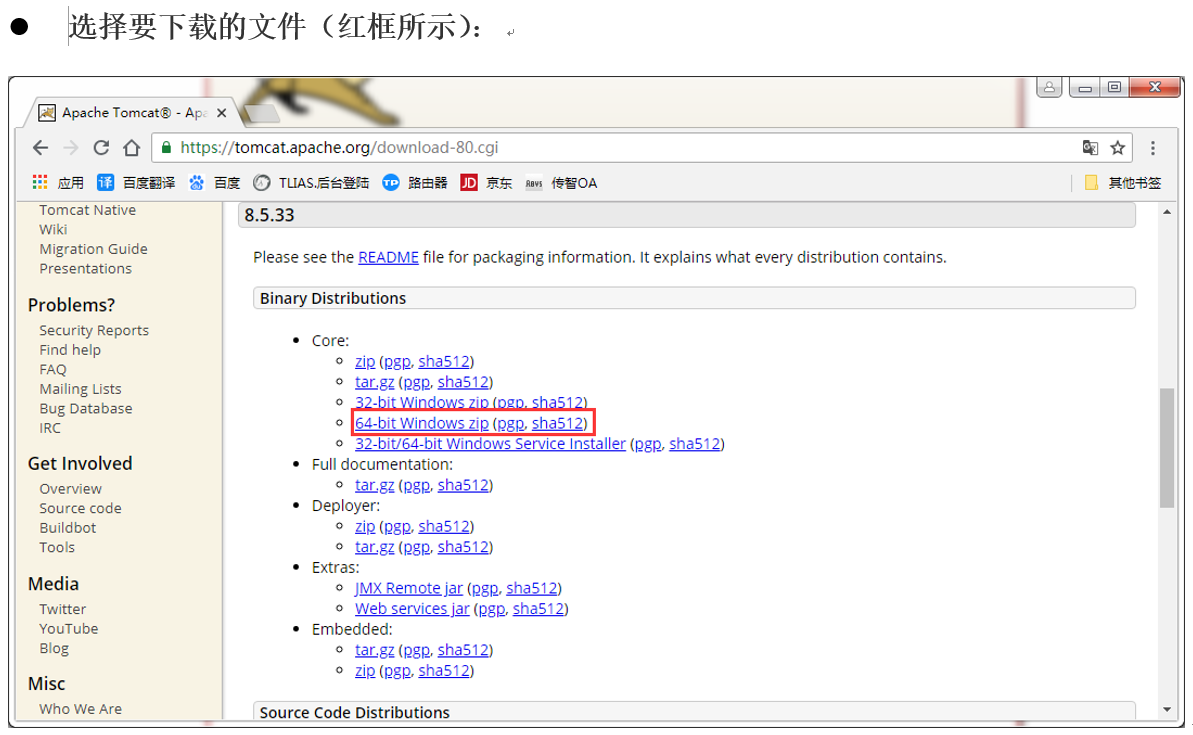This screenshot has height=735, width=1193.
Task: Open Migration Guide sidebar link
Action: [x=94, y=249]
